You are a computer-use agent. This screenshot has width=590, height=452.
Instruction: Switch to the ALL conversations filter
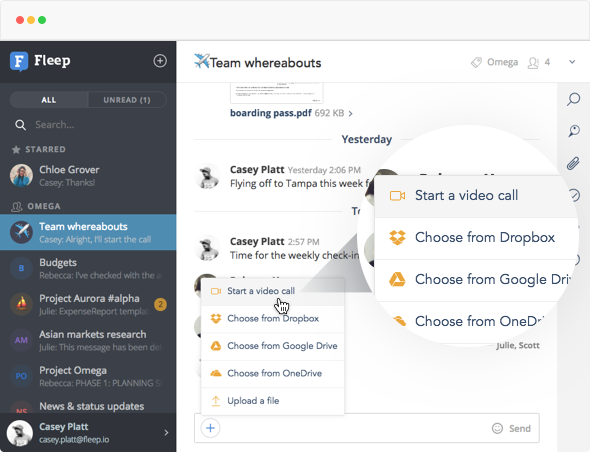click(49, 100)
